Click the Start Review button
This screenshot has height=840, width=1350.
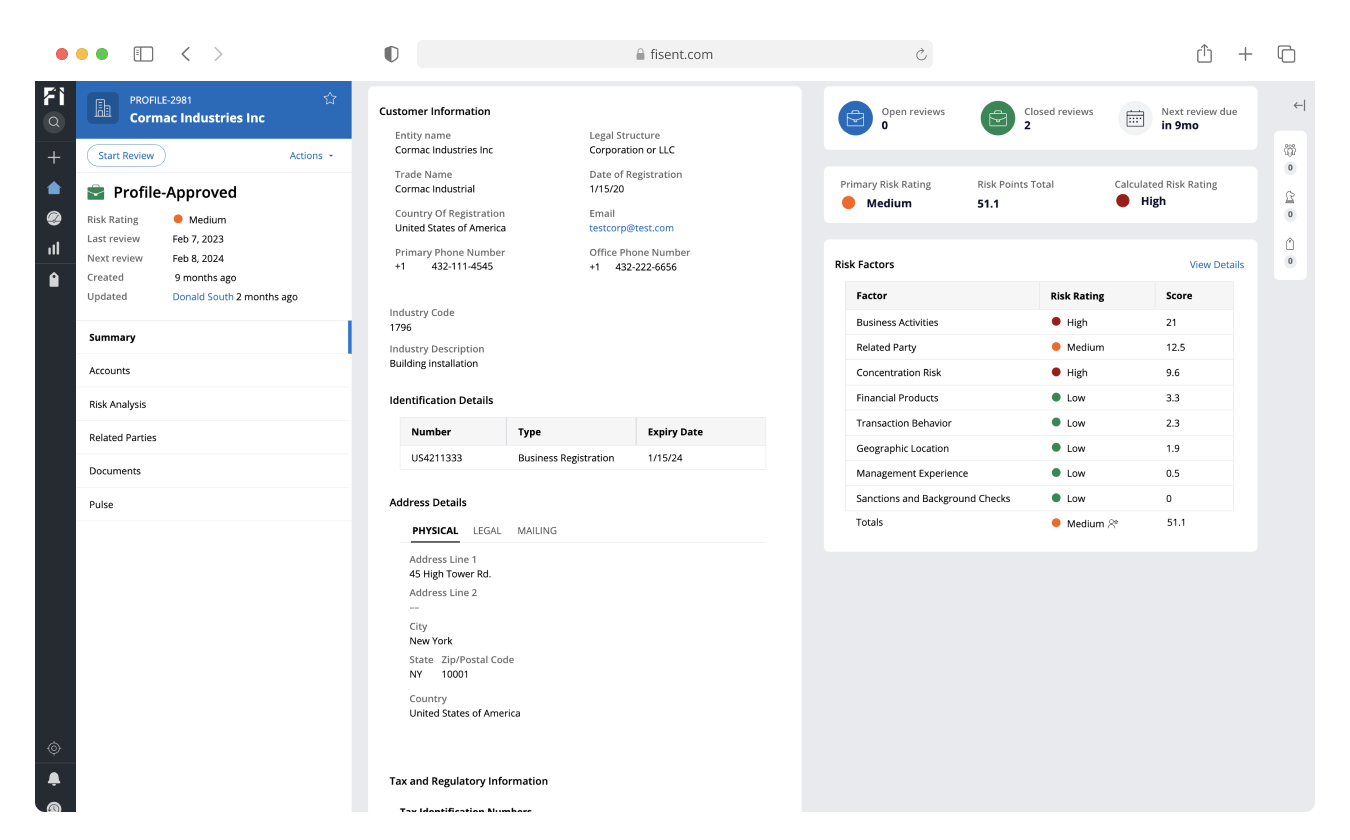pyautogui.click(x=126, y=156)
